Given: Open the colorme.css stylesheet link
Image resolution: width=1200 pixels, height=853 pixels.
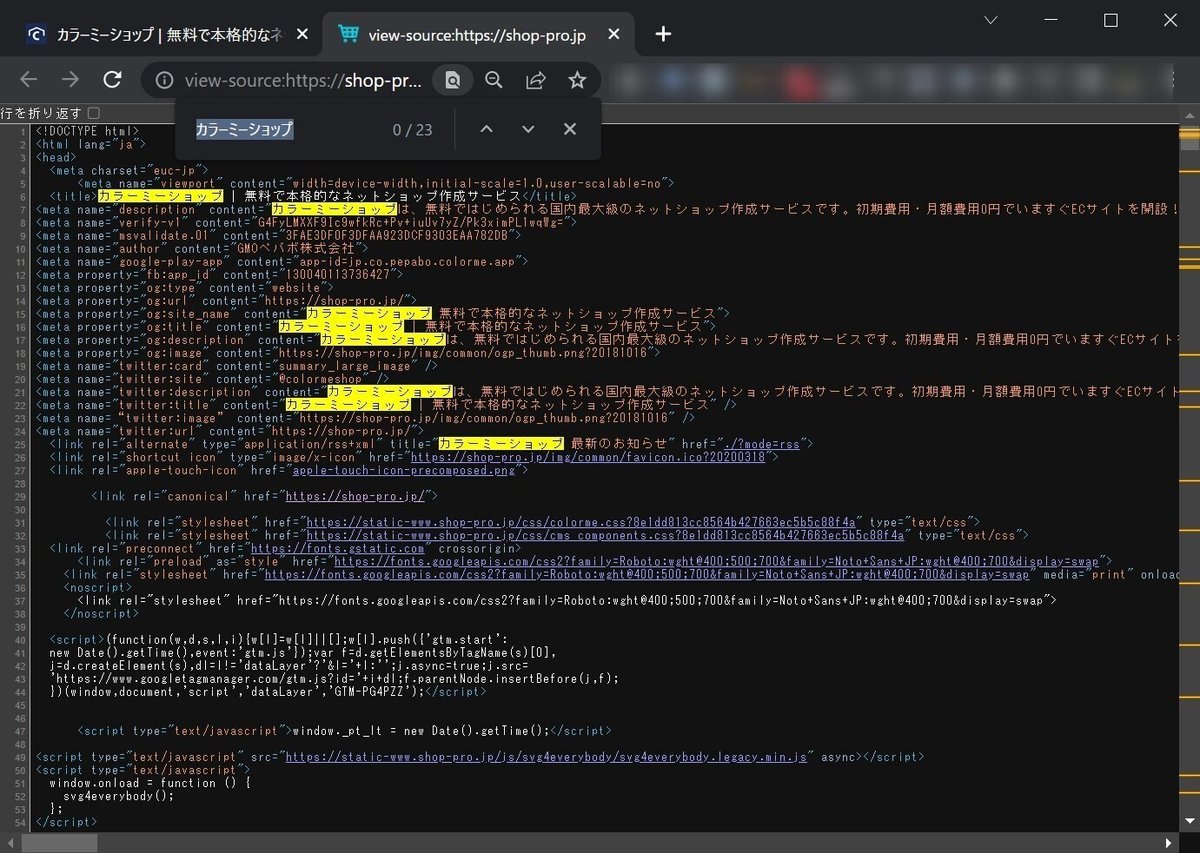Looking at the screenshot, I should 581,521.
